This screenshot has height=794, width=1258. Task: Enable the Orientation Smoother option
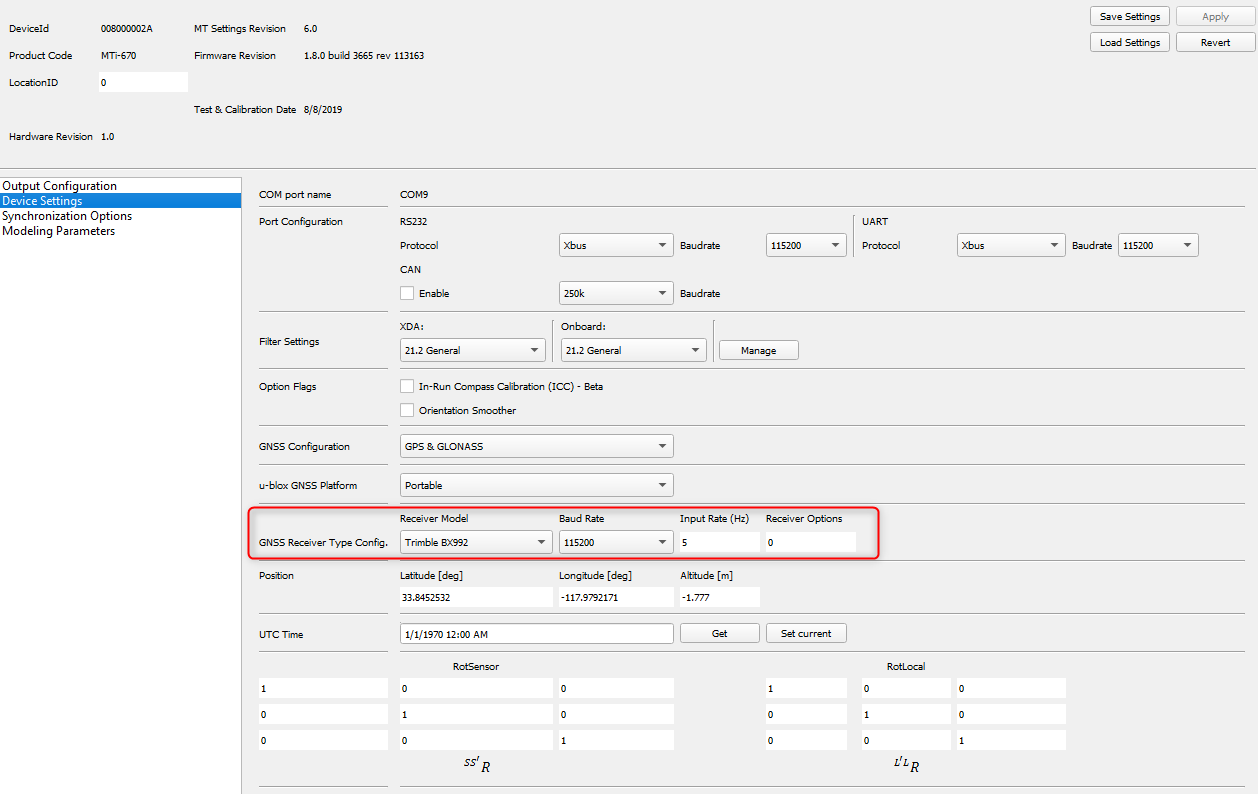coord(407,409)
